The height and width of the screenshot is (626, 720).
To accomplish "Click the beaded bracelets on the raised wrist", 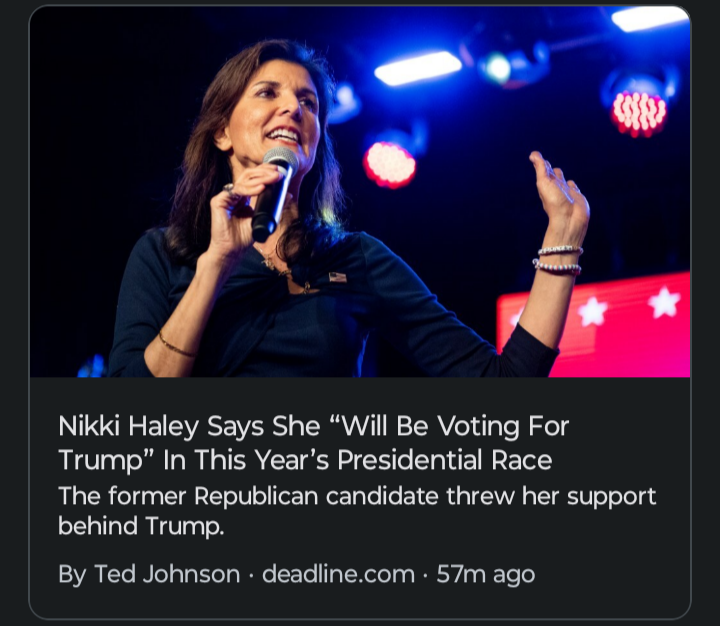I will pyautogui.click(x=557, y=260).
